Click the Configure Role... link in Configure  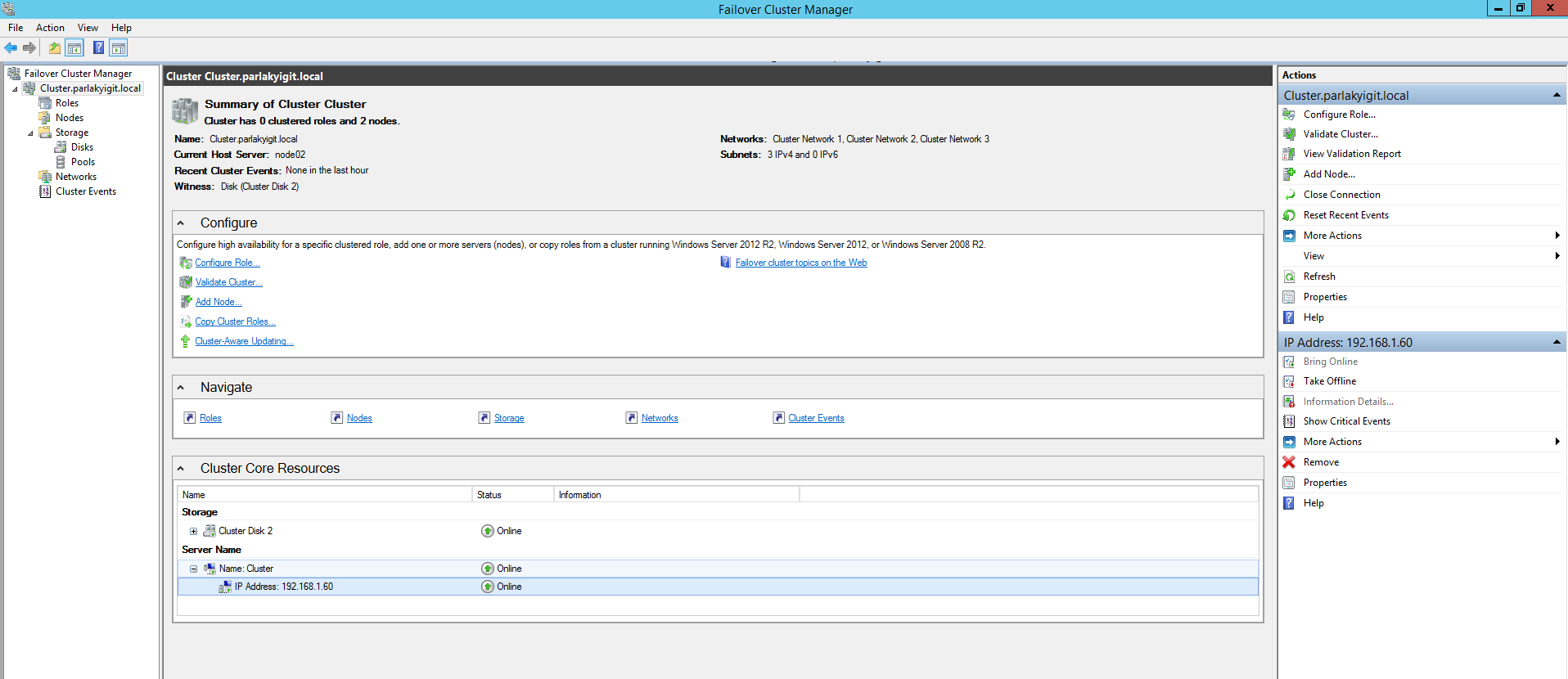coord(228,263)
